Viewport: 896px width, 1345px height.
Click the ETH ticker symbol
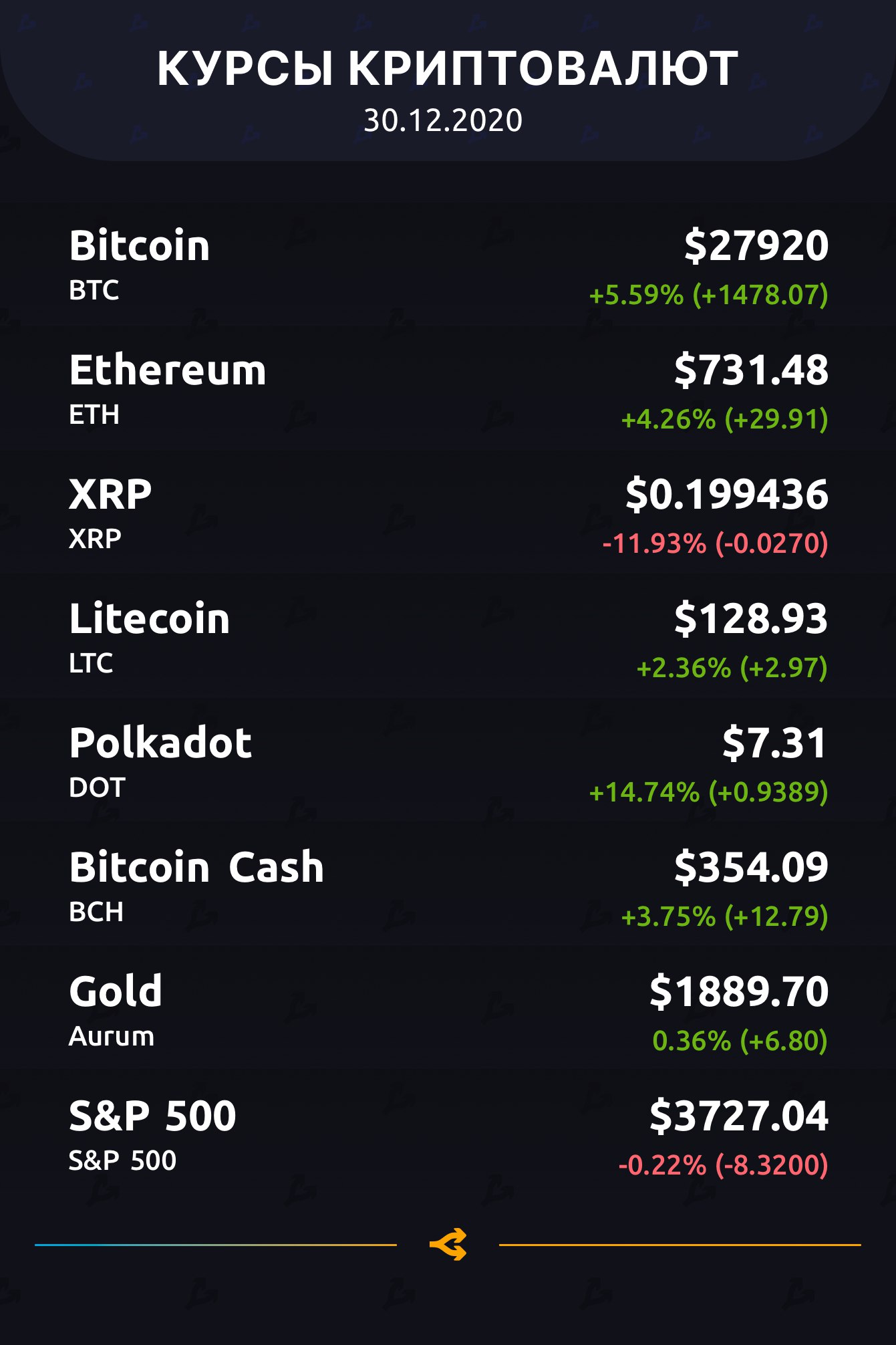coord(94,415)
